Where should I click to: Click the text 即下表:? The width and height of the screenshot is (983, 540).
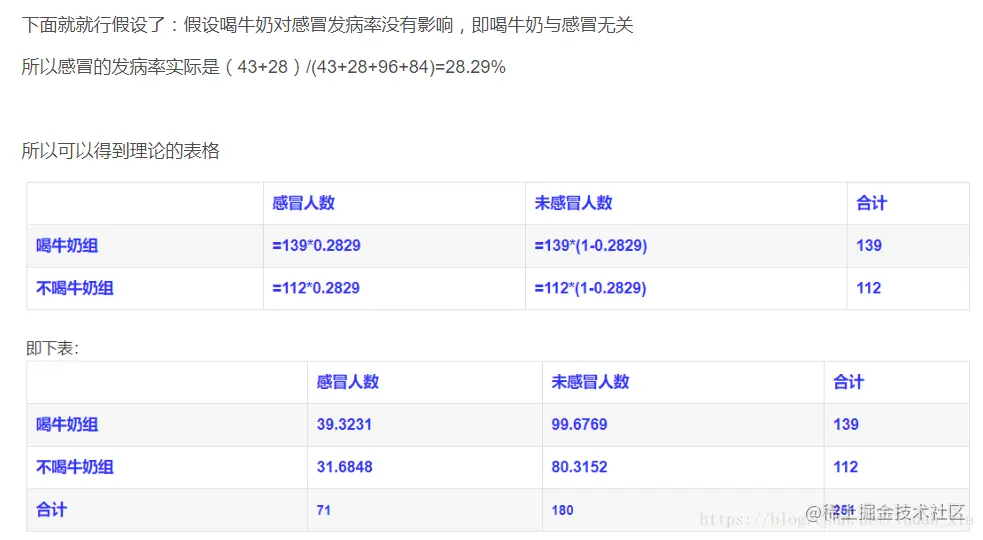coord(53,349)
